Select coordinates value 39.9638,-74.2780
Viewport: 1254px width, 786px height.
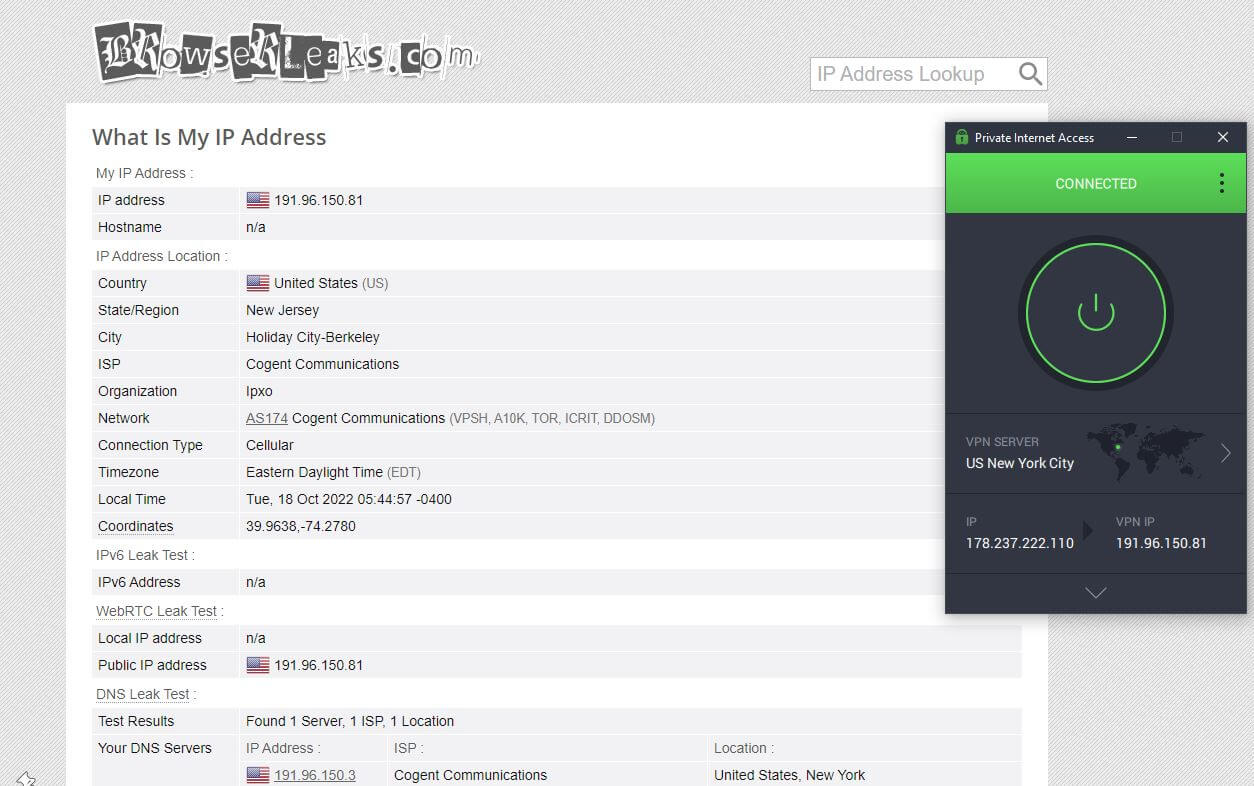click(x=301, y=526)
